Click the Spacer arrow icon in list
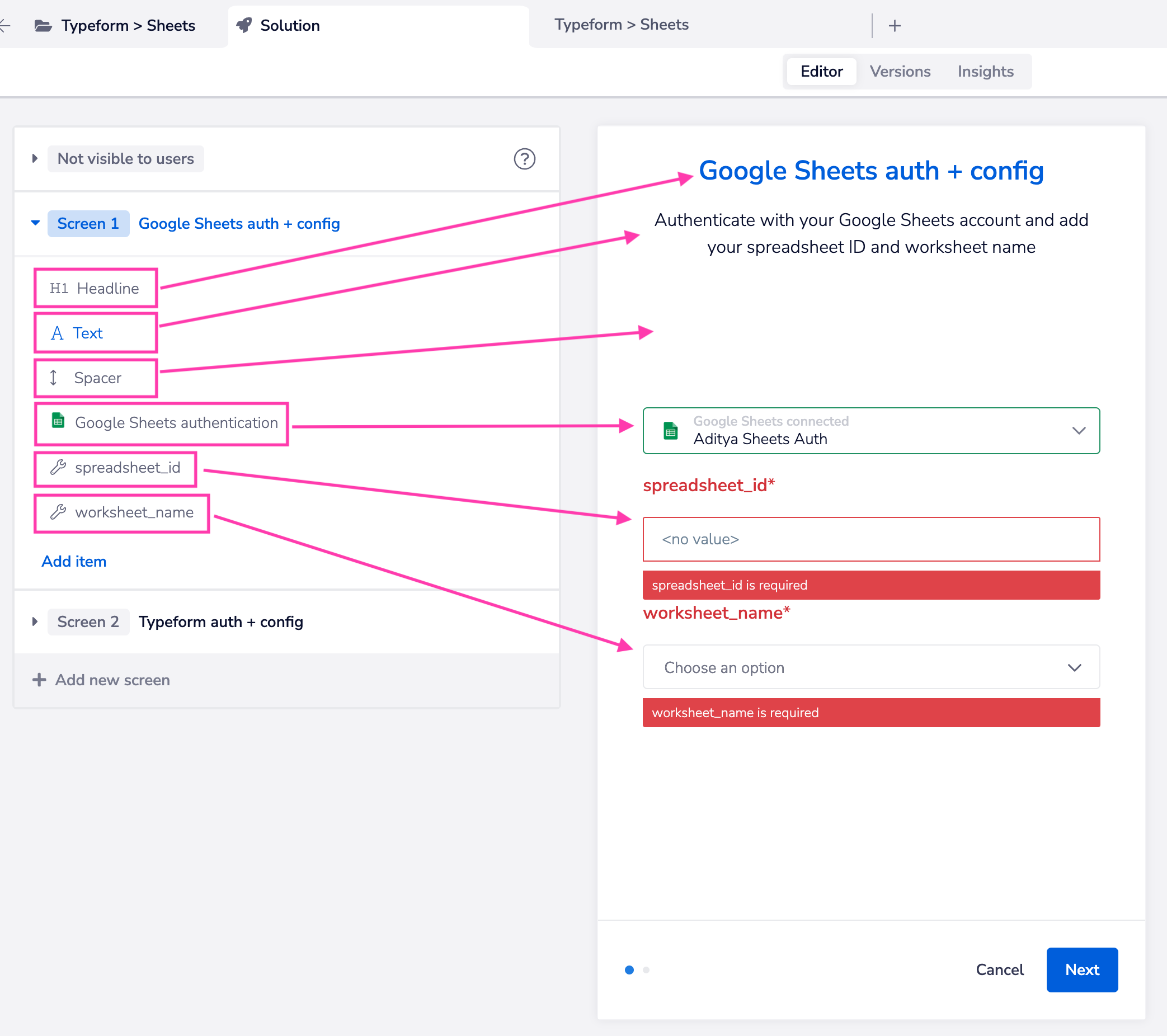This screenshot has width=1167, height=1036. pyautogui.click(x=53, y=378)
